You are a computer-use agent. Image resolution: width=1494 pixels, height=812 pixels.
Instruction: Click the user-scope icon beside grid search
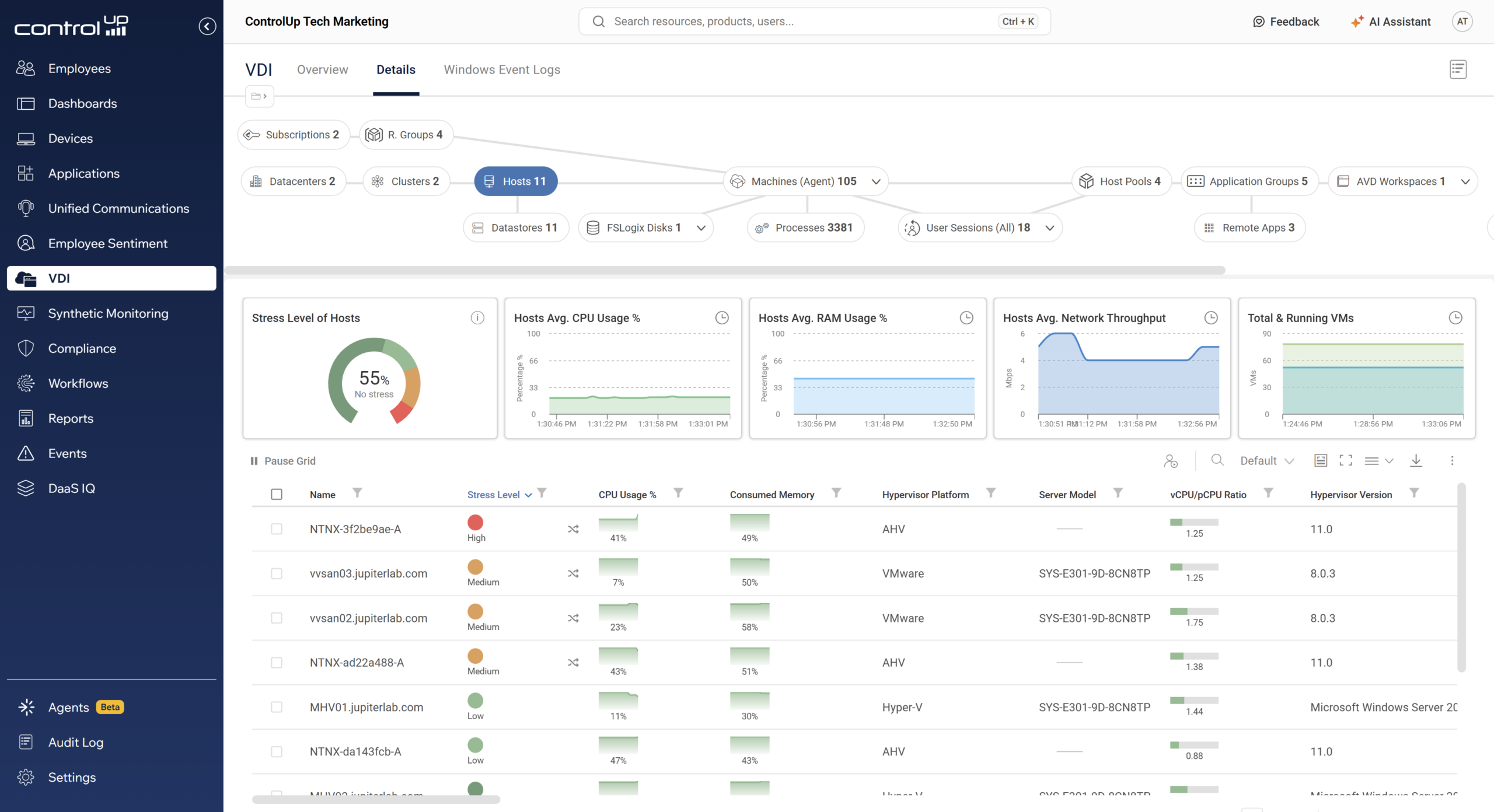click(1171, 461)
